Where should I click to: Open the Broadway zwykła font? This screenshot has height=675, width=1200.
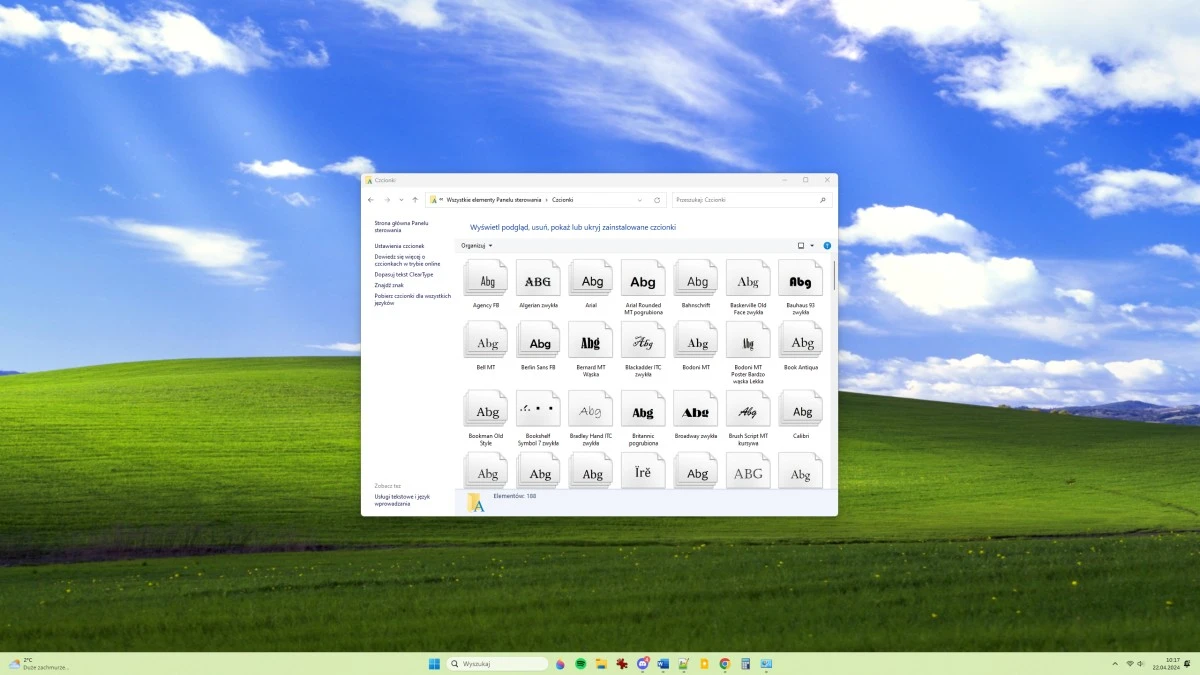click(x=695, y=408)
